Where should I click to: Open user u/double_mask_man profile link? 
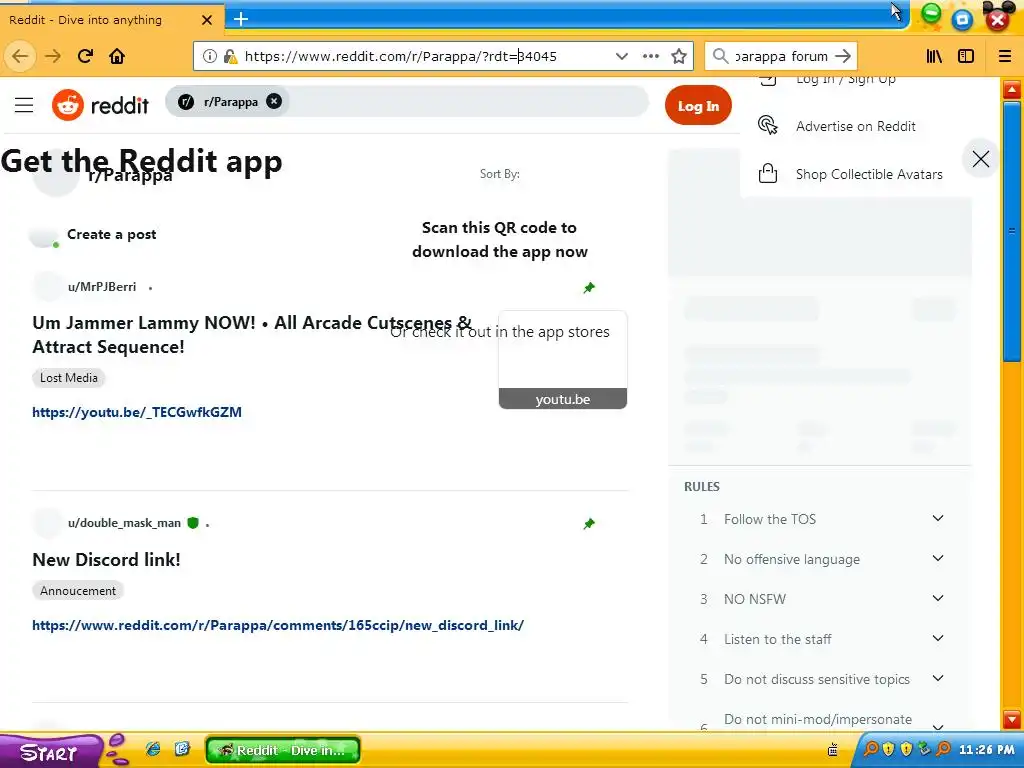(x=124, y=523)
